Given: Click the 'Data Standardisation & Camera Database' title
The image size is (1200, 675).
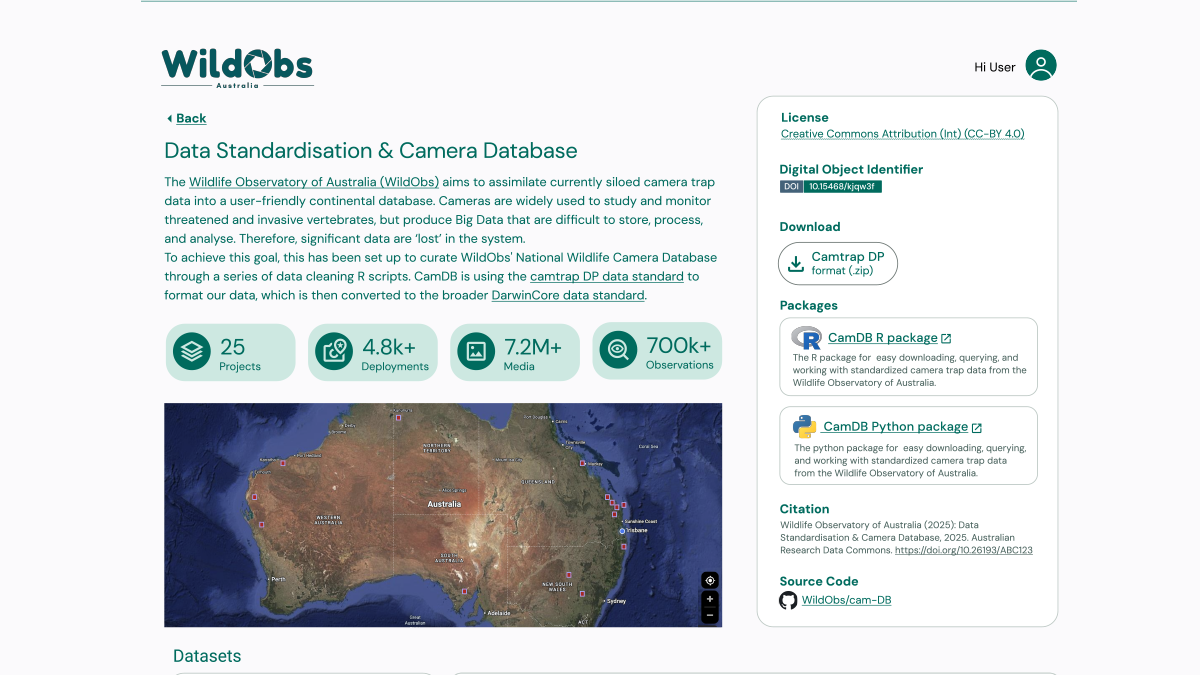Looking at the screenshot, I should [x=371, y=151].
